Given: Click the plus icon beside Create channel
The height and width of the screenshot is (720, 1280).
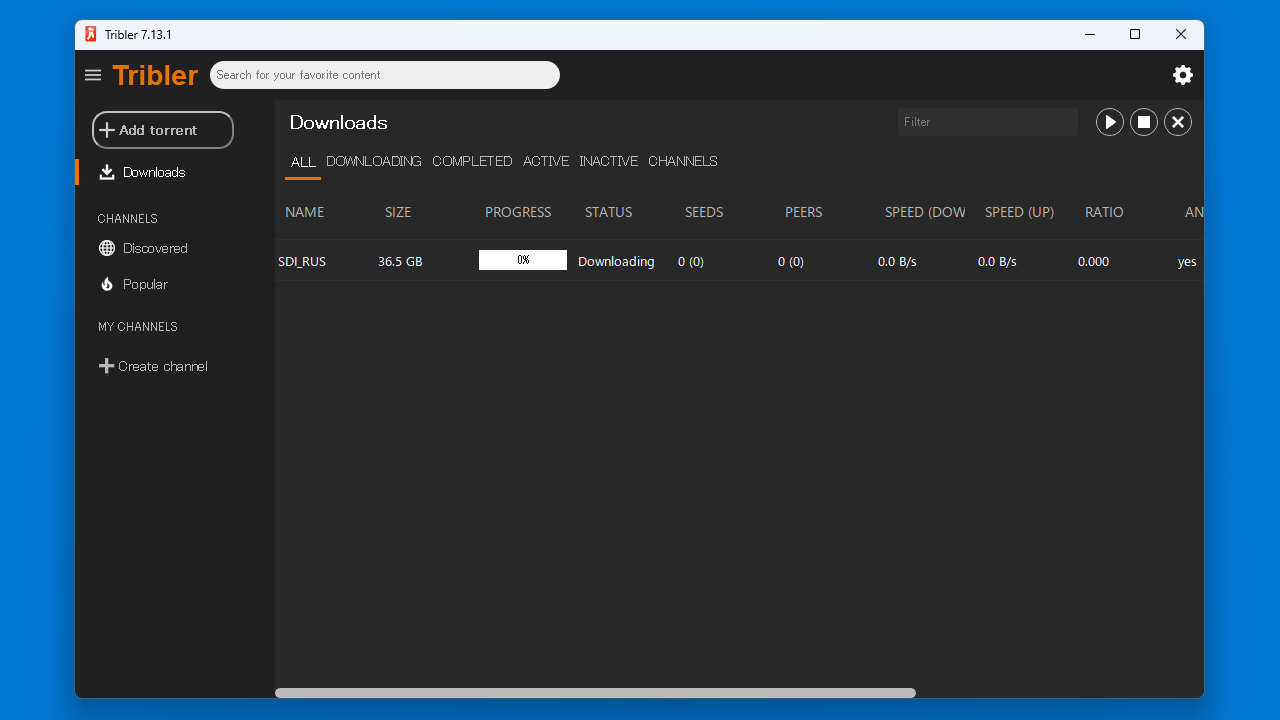Looking at the screenshot, I should [106, 366].
